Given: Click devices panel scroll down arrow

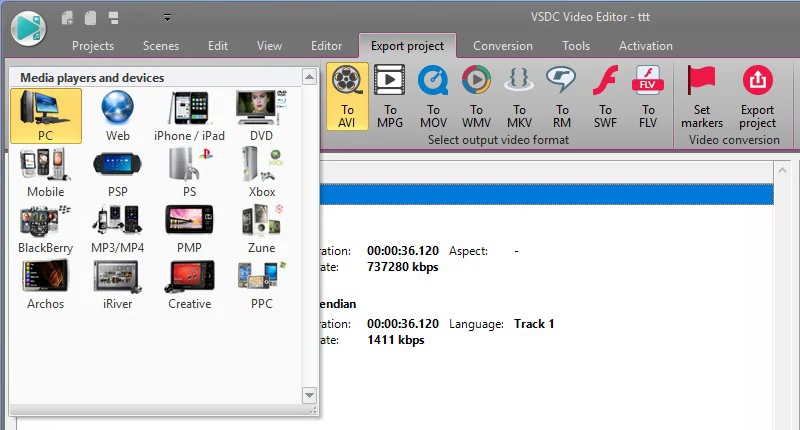Looking at the screenshot, I should pyautogui.click(x=309, y=395).
